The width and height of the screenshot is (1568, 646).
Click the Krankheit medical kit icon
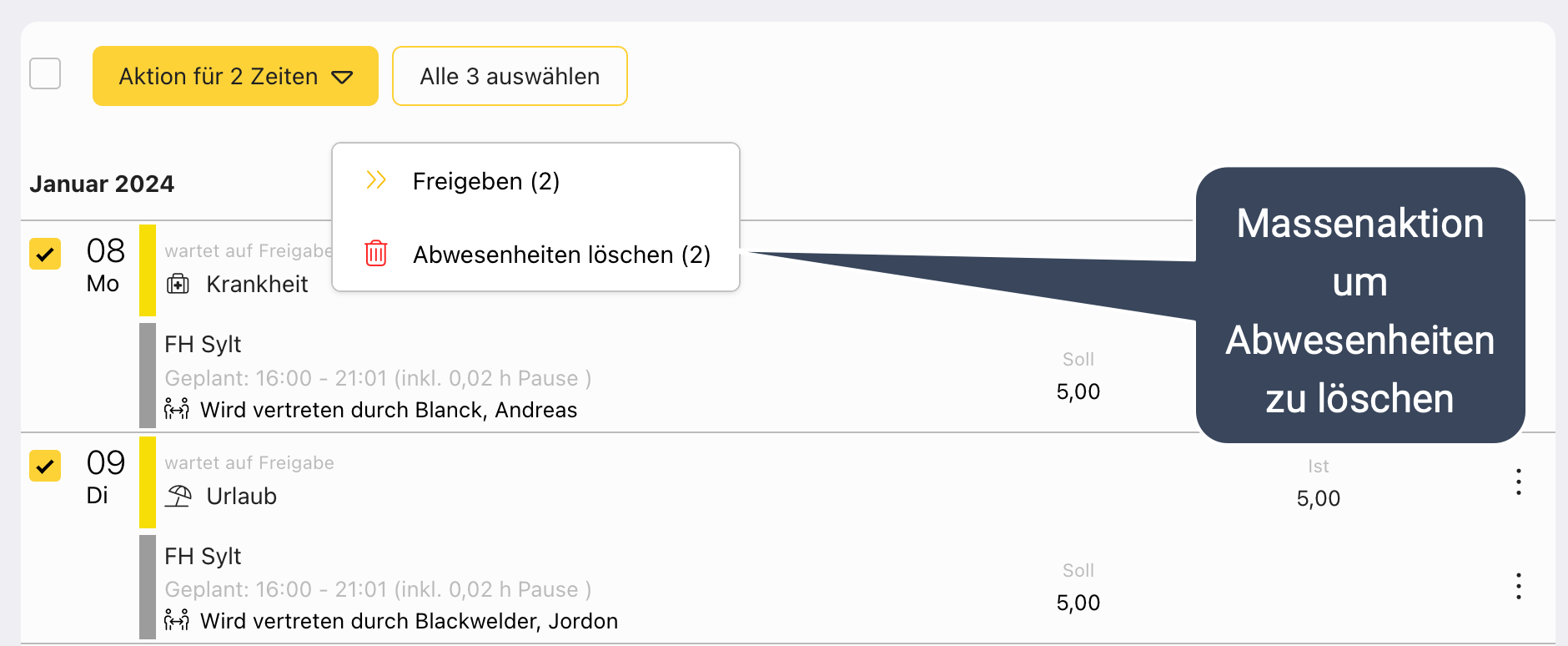click(x=178, y=285)
